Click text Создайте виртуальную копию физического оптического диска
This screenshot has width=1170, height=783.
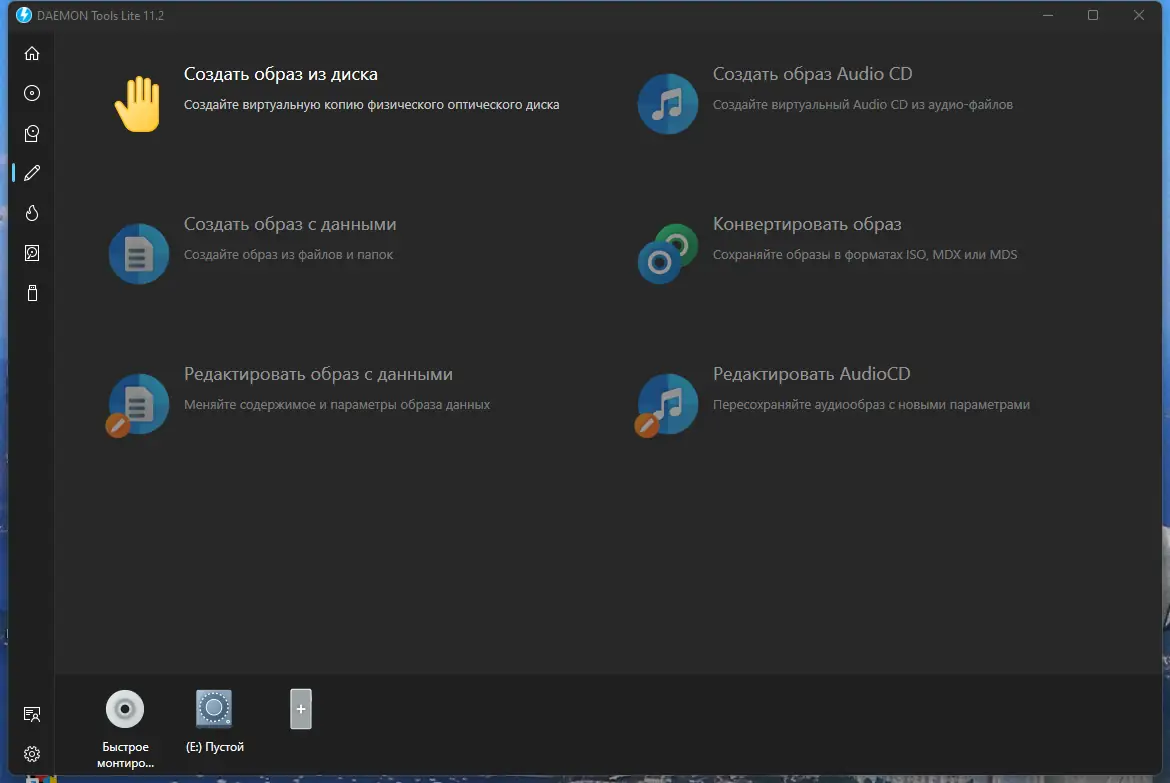[x=372, y=104]
